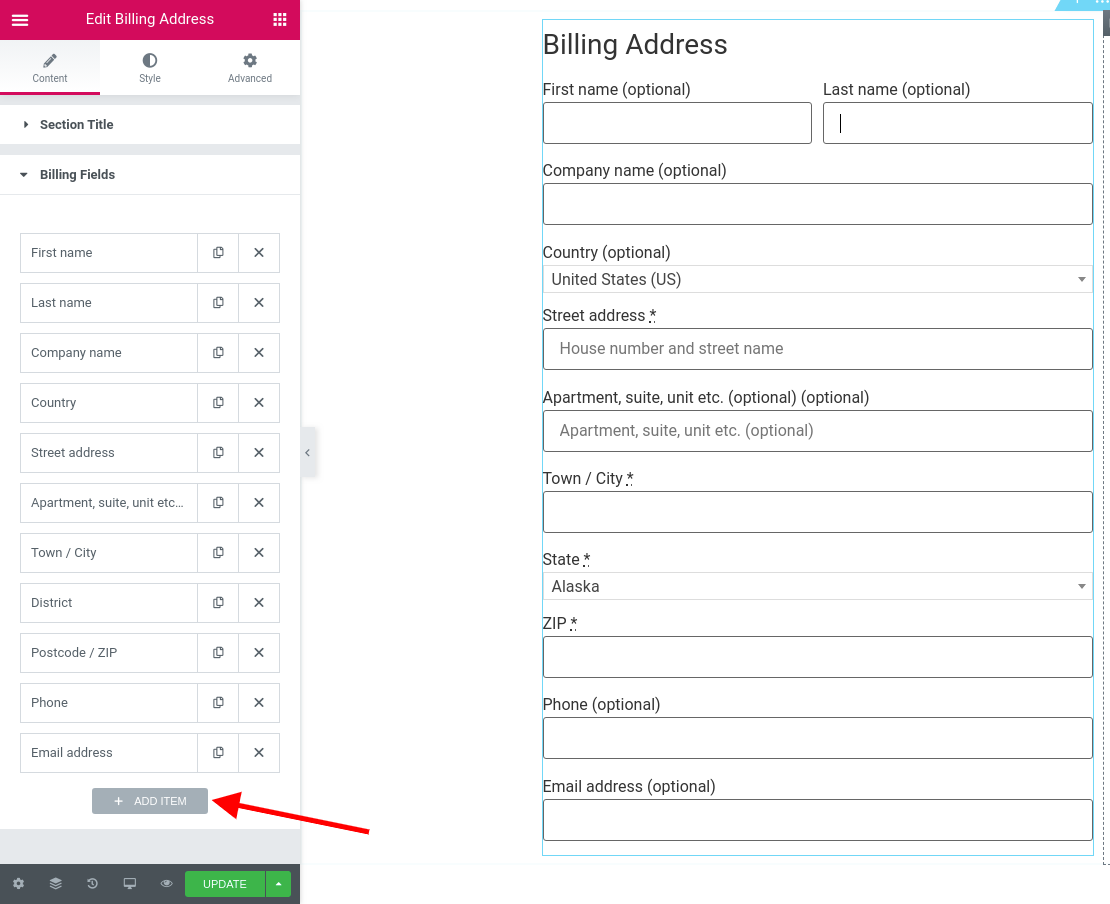This screenshot has width=1110, height=904.
Task: Duplicate the Street address field item
Action: (x=218, y=453)
